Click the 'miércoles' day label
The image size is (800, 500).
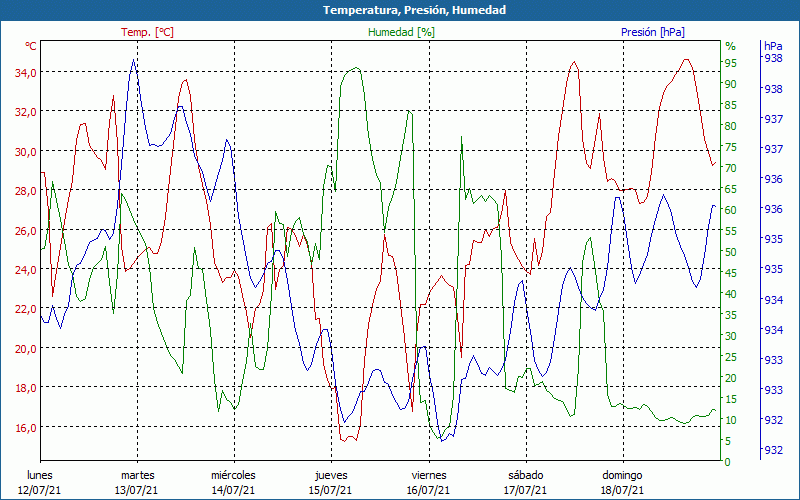point(233,475)
